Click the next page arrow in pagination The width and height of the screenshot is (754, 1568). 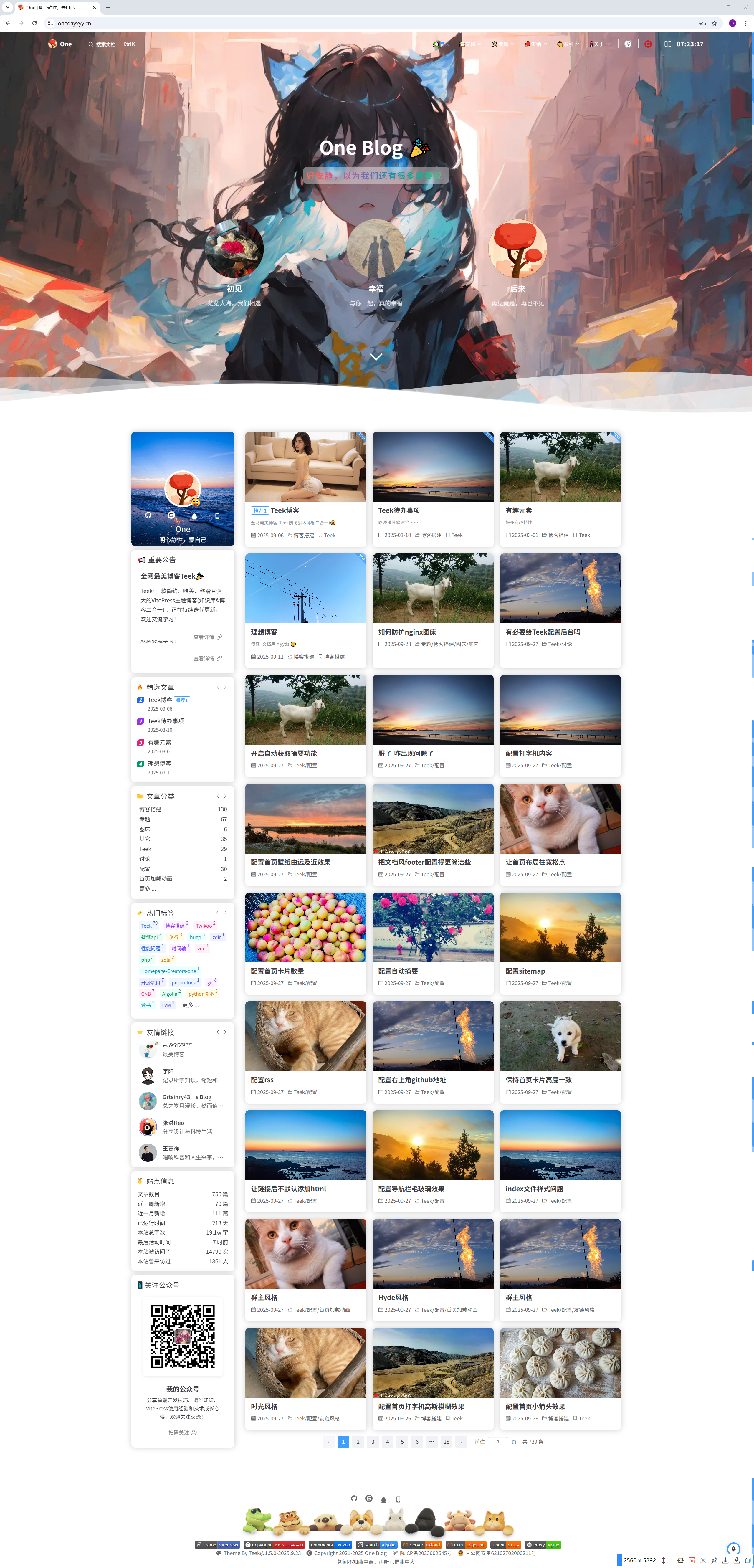tap(461, 1441)
